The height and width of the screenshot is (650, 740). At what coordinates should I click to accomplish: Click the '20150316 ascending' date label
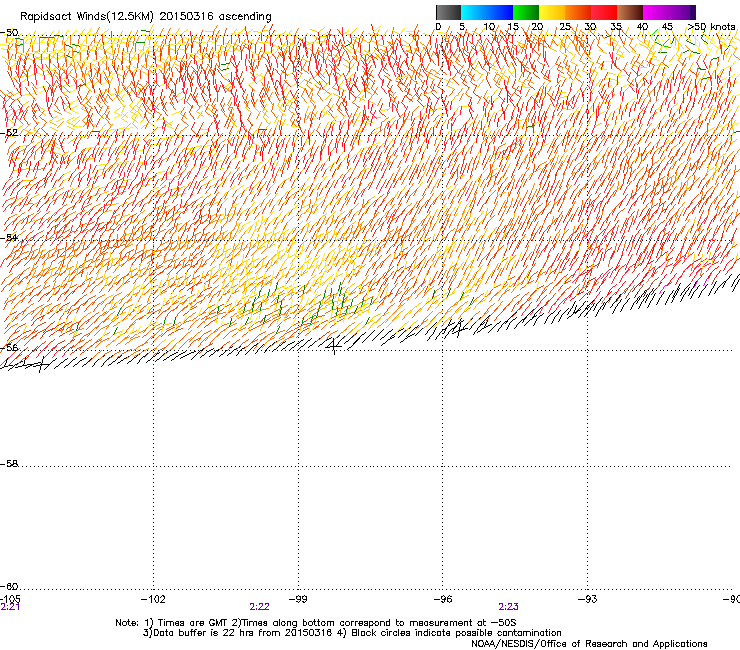pos(215,17)
